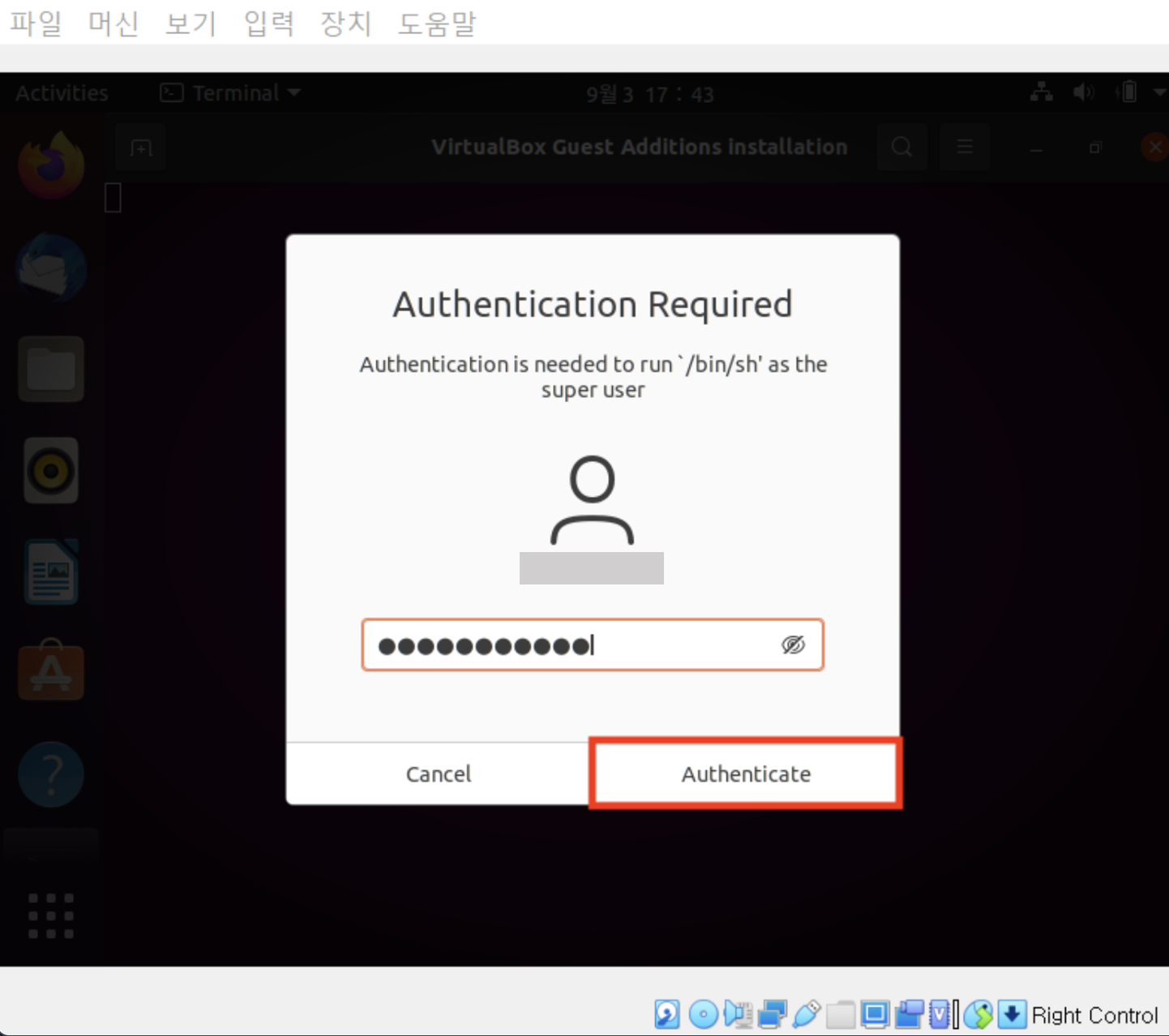Click the Right Control host key label
The image size is (1169, 1036).
tap(1094, 1015)
